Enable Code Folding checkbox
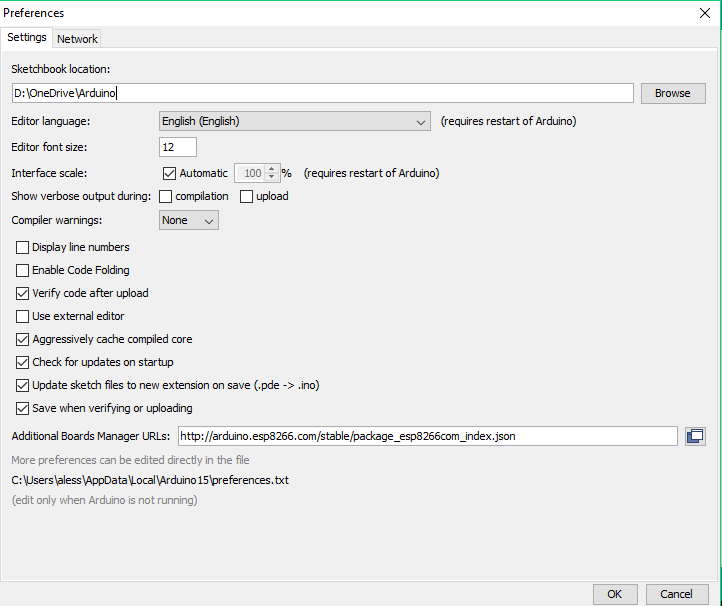 pos(22,270)
